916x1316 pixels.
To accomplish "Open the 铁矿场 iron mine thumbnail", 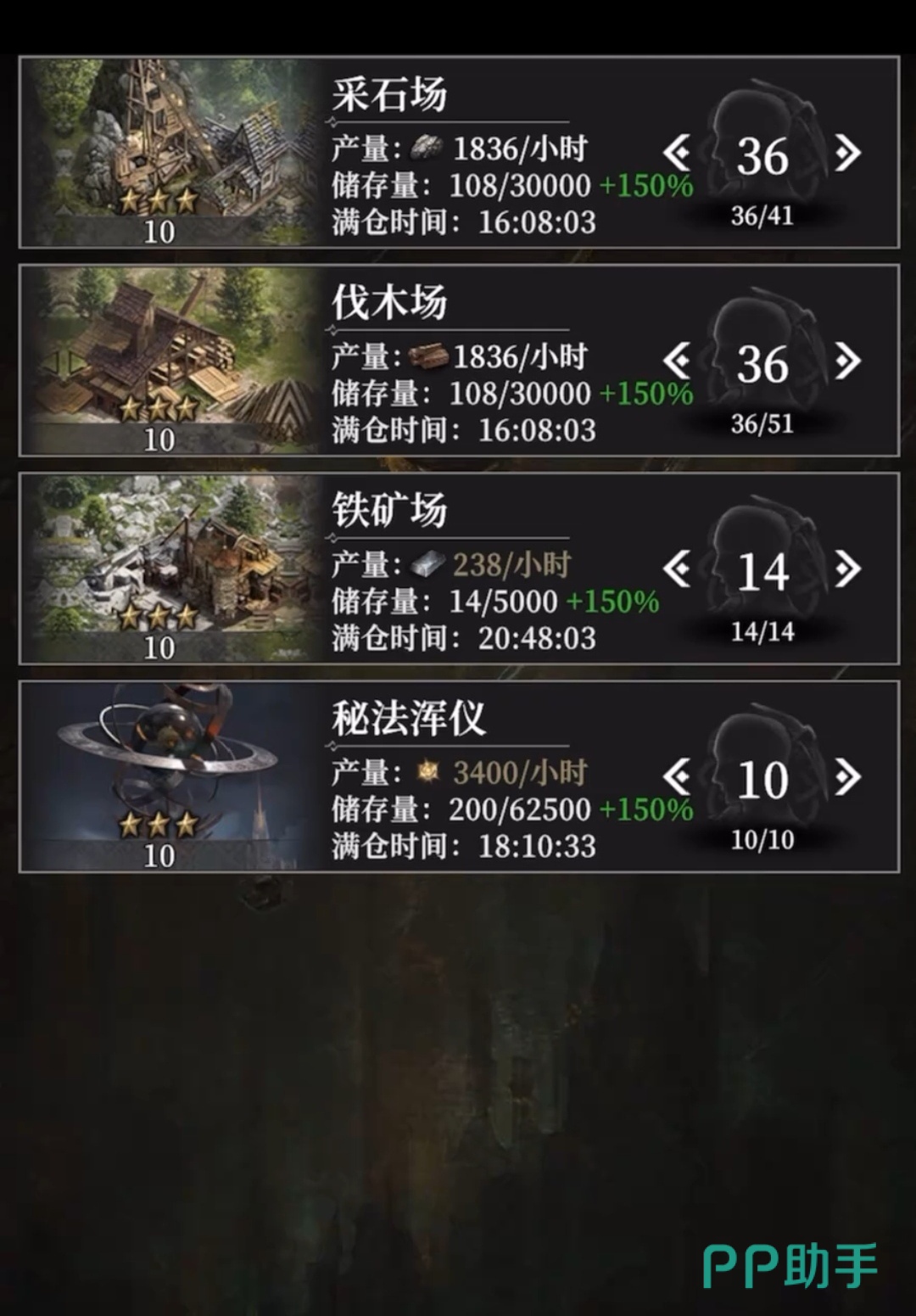I will point(170,568).
